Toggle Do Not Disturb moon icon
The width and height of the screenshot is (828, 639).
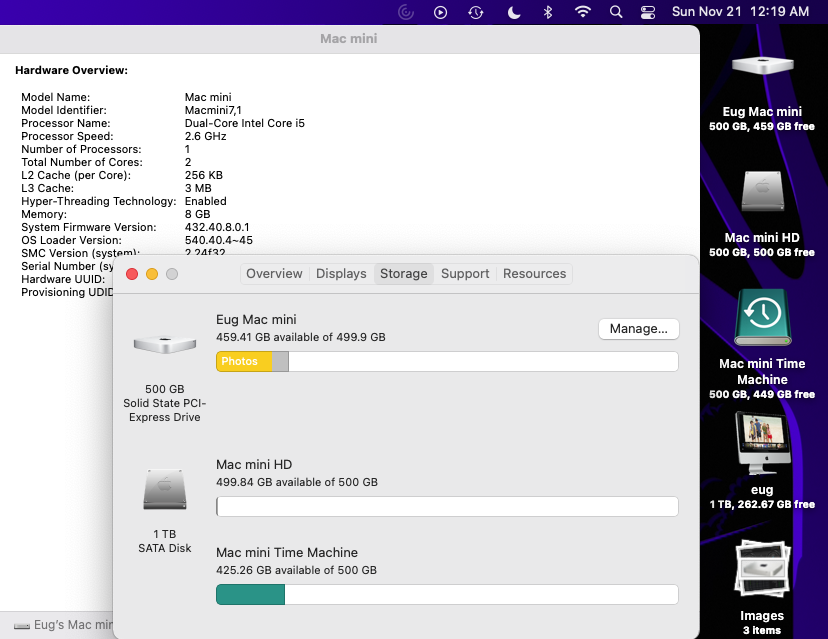(513, 12)
